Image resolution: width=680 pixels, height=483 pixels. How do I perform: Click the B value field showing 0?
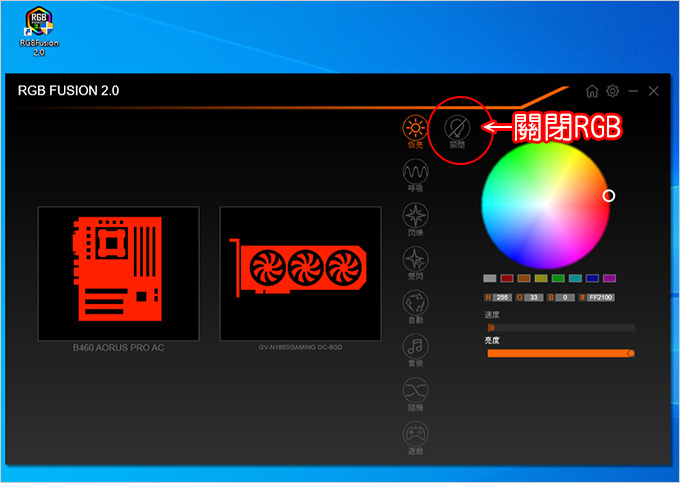566,298
